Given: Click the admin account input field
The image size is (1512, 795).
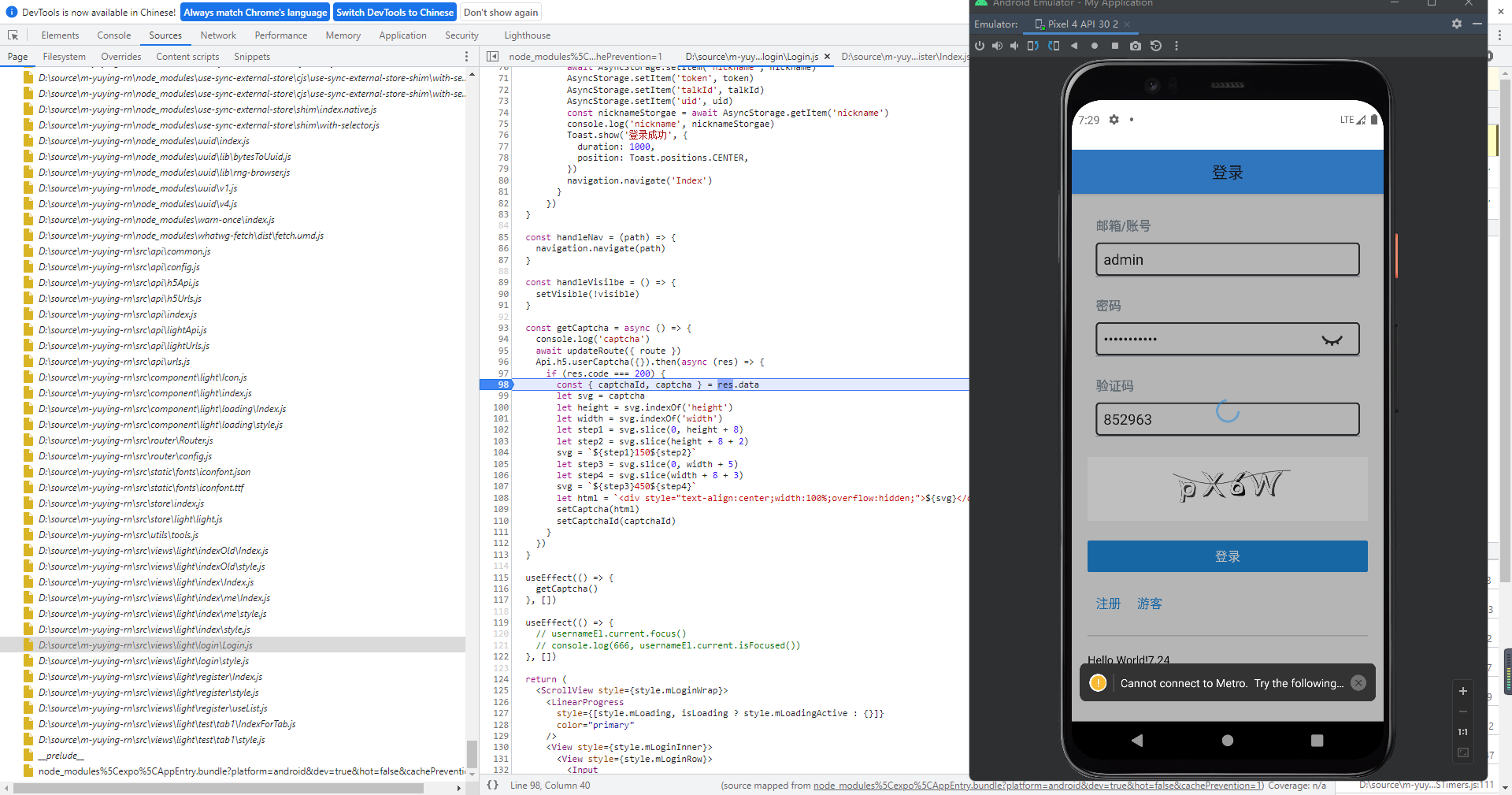Looking at the screenshot, I should click(x=1227, y=259).
